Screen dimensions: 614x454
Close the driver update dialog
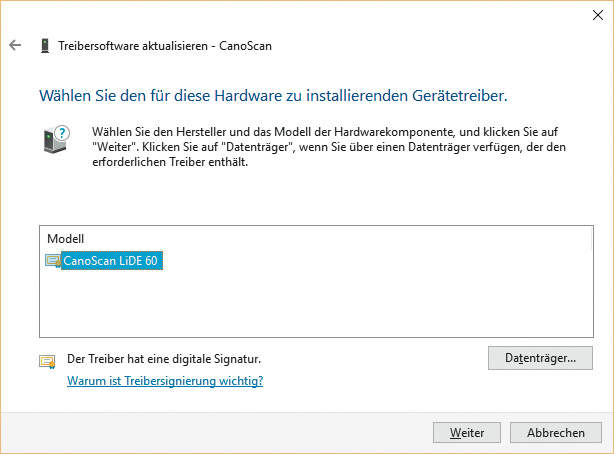click(x=591, y=15)
